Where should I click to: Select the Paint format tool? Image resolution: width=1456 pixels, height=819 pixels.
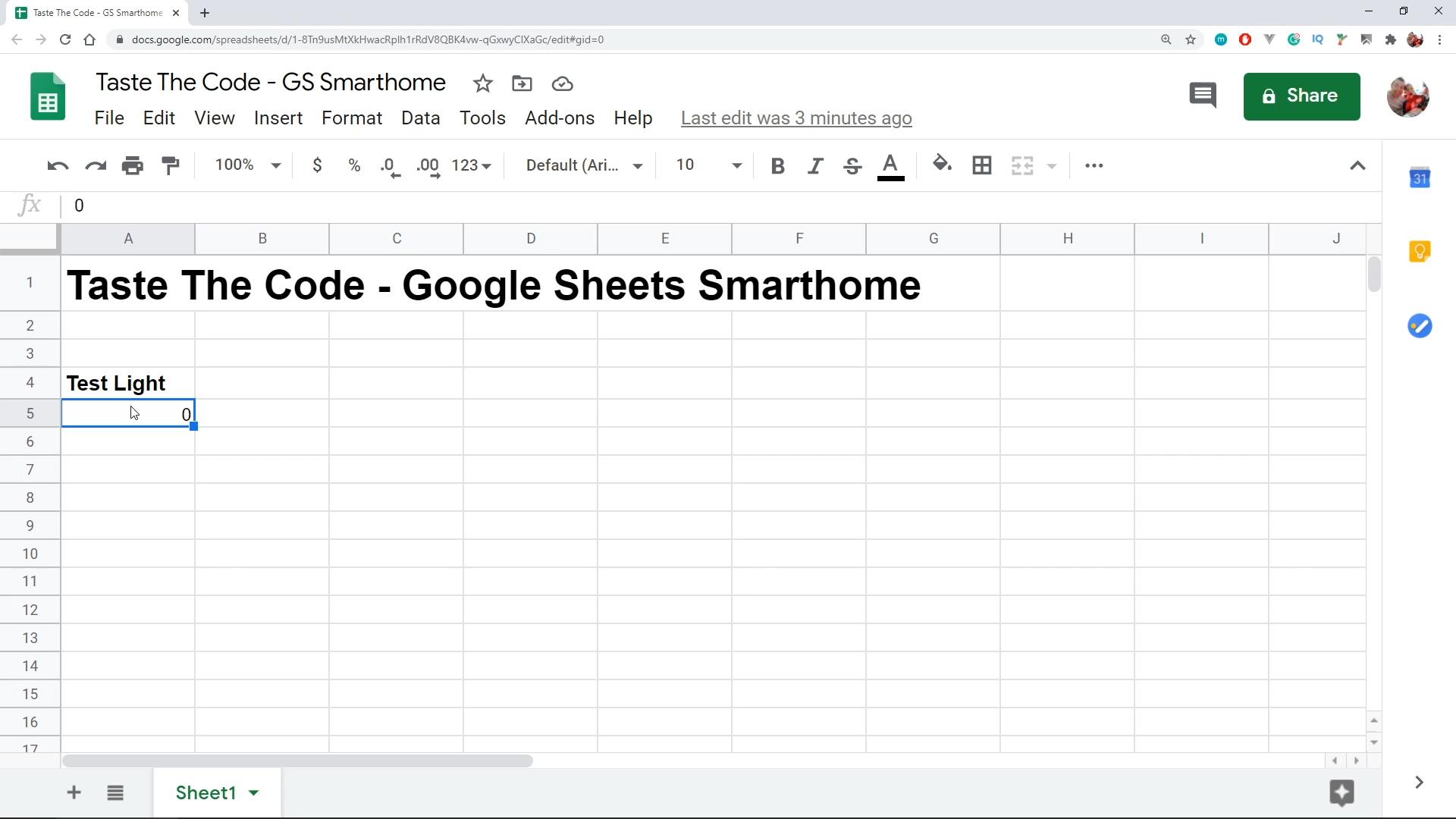click(171, 165)
